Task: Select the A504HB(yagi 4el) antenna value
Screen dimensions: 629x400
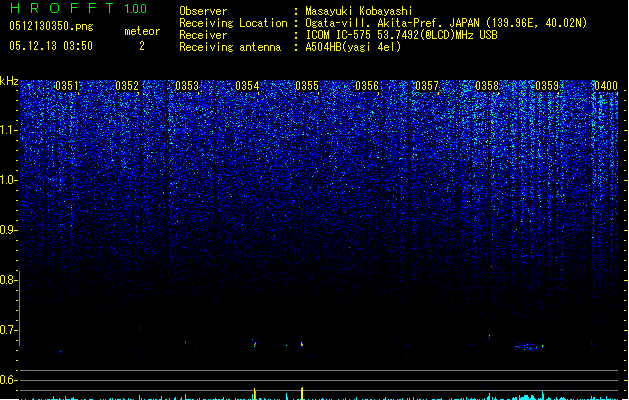Action: click(x=353, y=47)
